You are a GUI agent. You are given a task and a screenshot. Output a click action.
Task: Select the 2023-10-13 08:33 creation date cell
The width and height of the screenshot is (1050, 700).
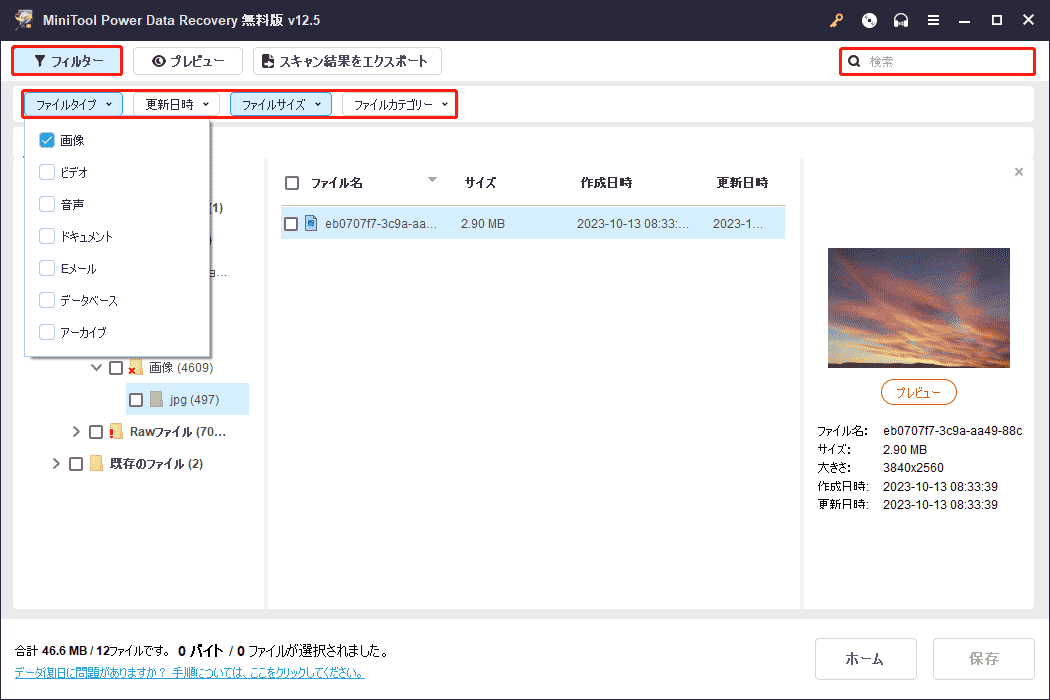pyautogui.click(x=633, y=224)
